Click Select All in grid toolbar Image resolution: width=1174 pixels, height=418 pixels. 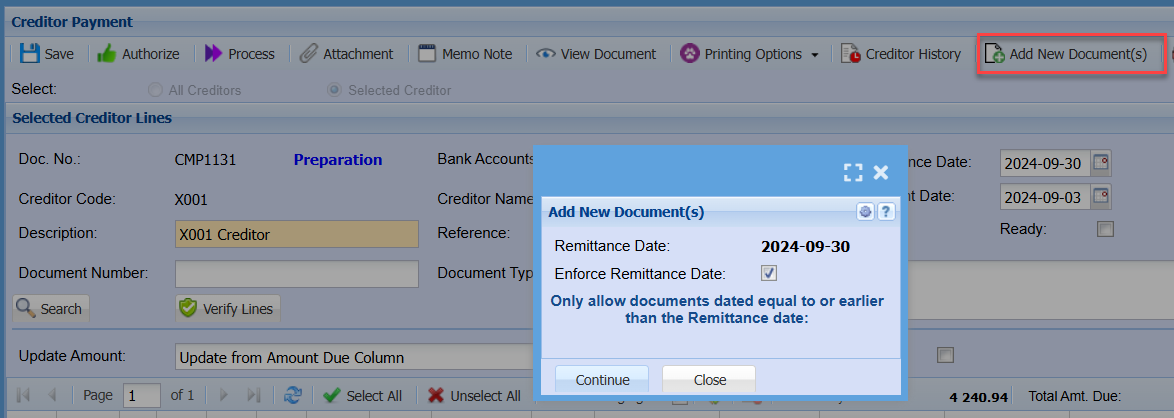click(x=363, y=396)
